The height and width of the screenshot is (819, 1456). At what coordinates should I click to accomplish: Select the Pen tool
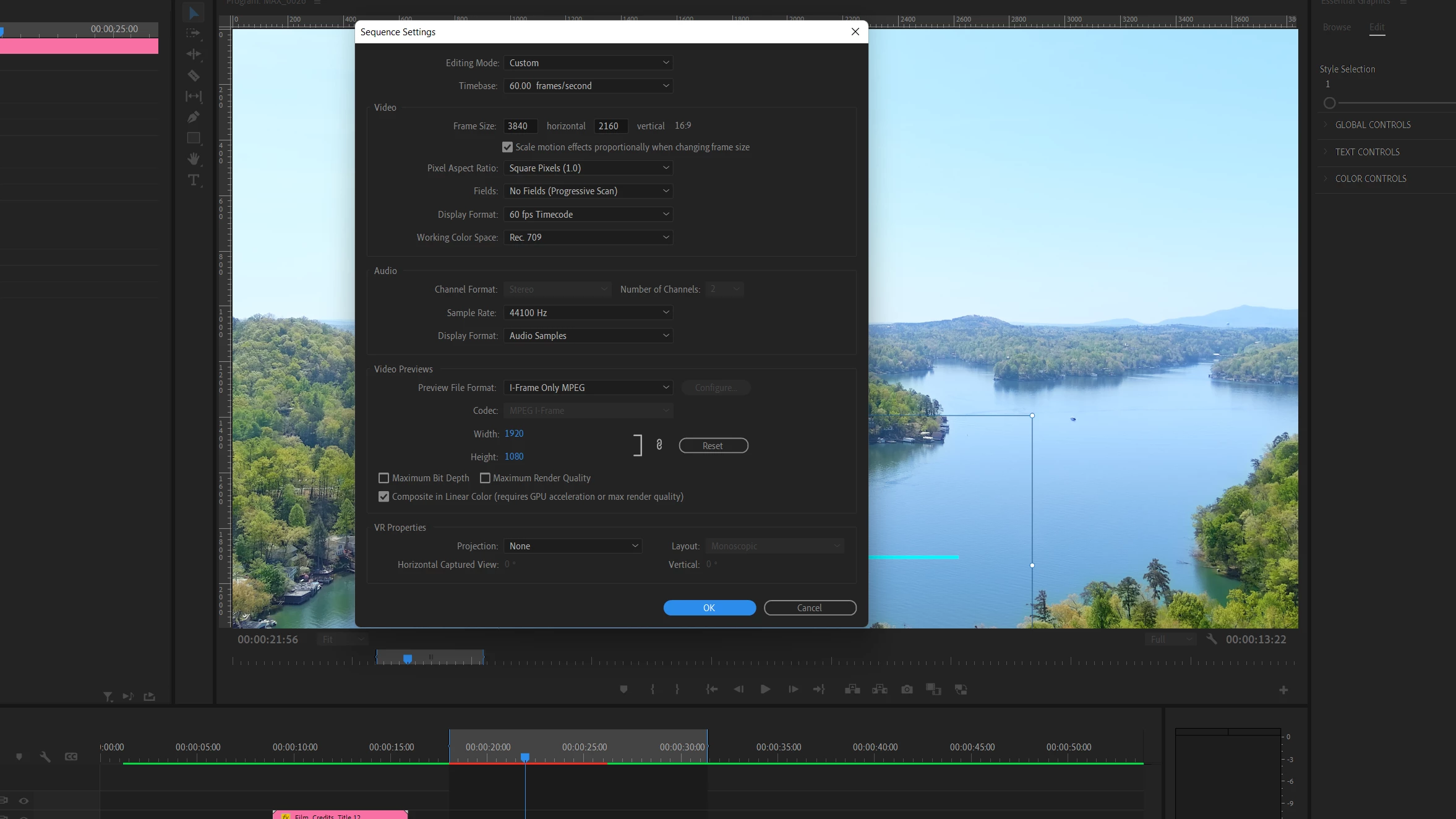pyautogui.click(x=194, y=117)
